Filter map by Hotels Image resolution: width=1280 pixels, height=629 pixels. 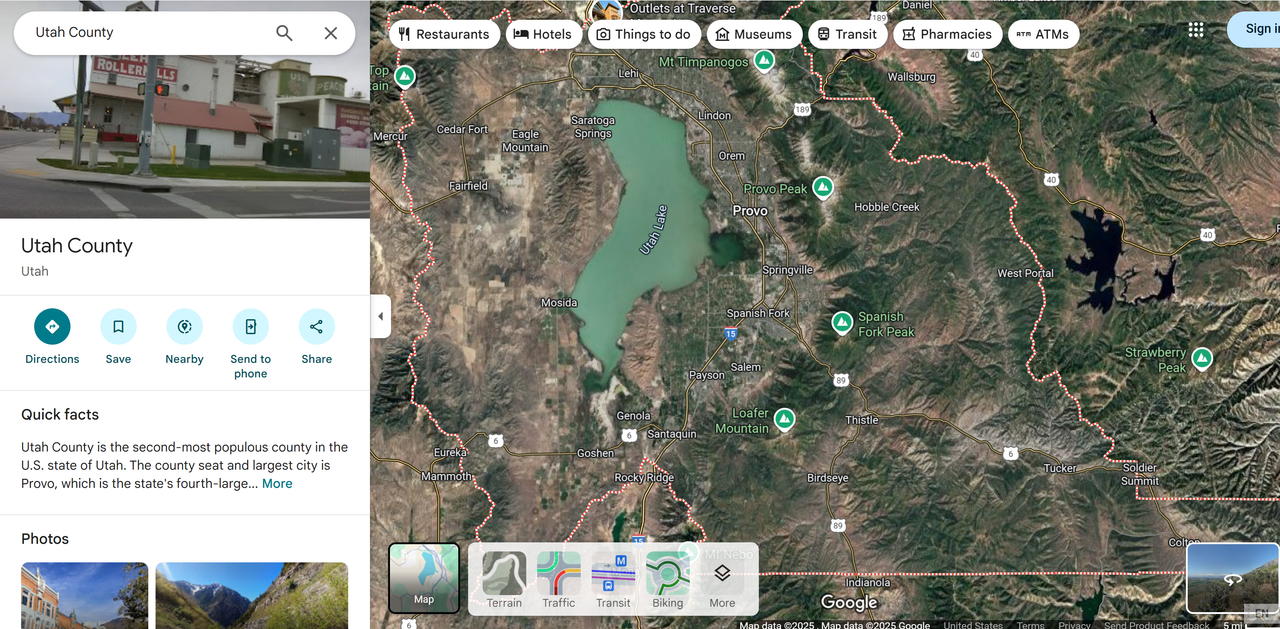click(543, 34)
